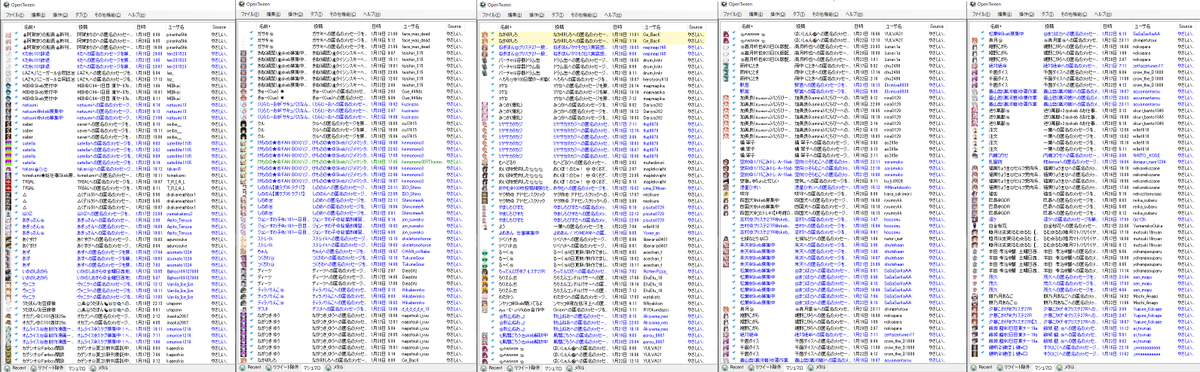Screen dimensions: 1200x372
Task: Open ファイル menu in the leftmost window
Action: (x=15, y=15)
